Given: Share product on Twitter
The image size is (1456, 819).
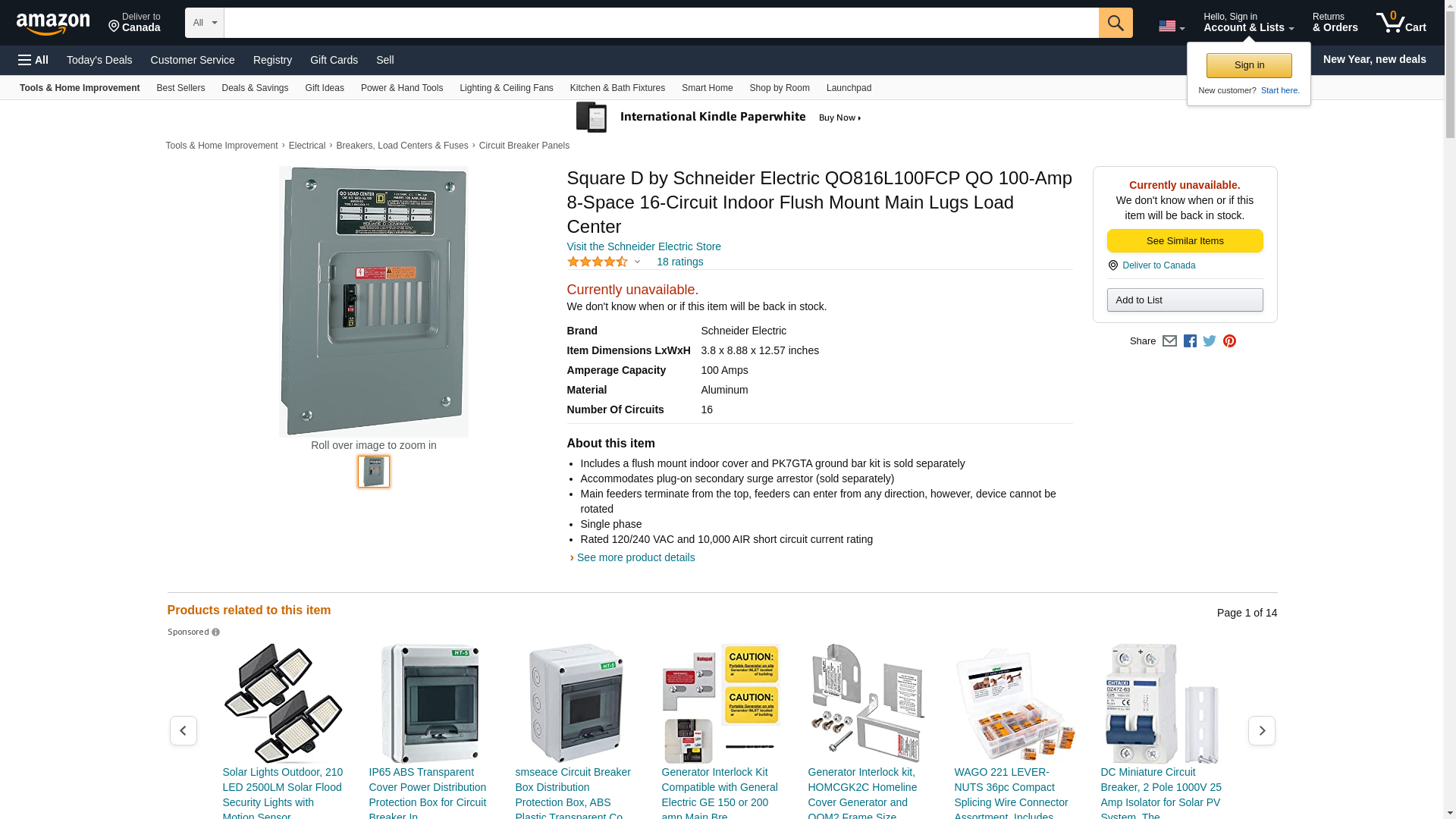Looking at the screenshot, I should (1210, 341).
